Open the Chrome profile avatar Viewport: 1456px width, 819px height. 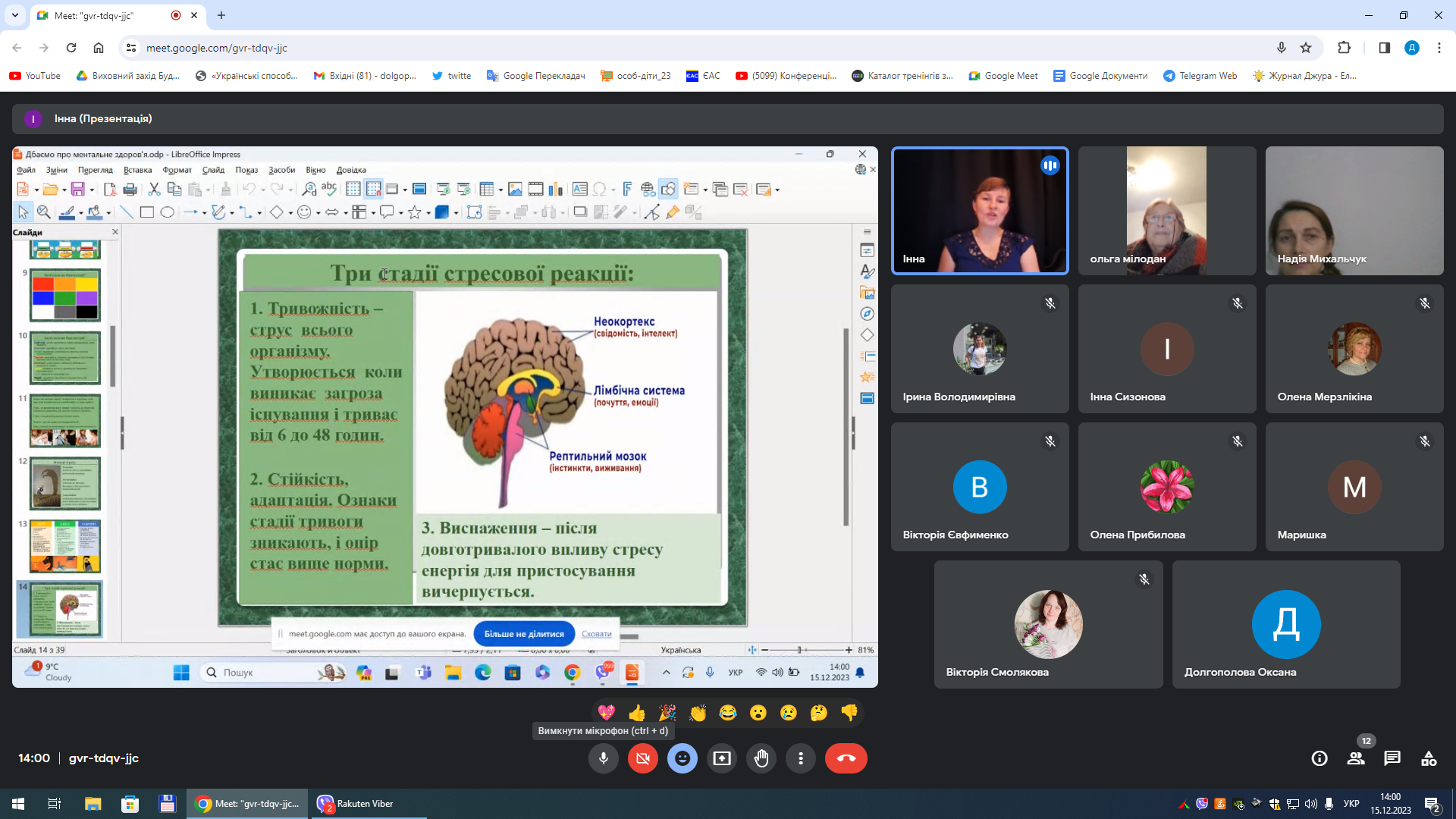(1412, 48)
